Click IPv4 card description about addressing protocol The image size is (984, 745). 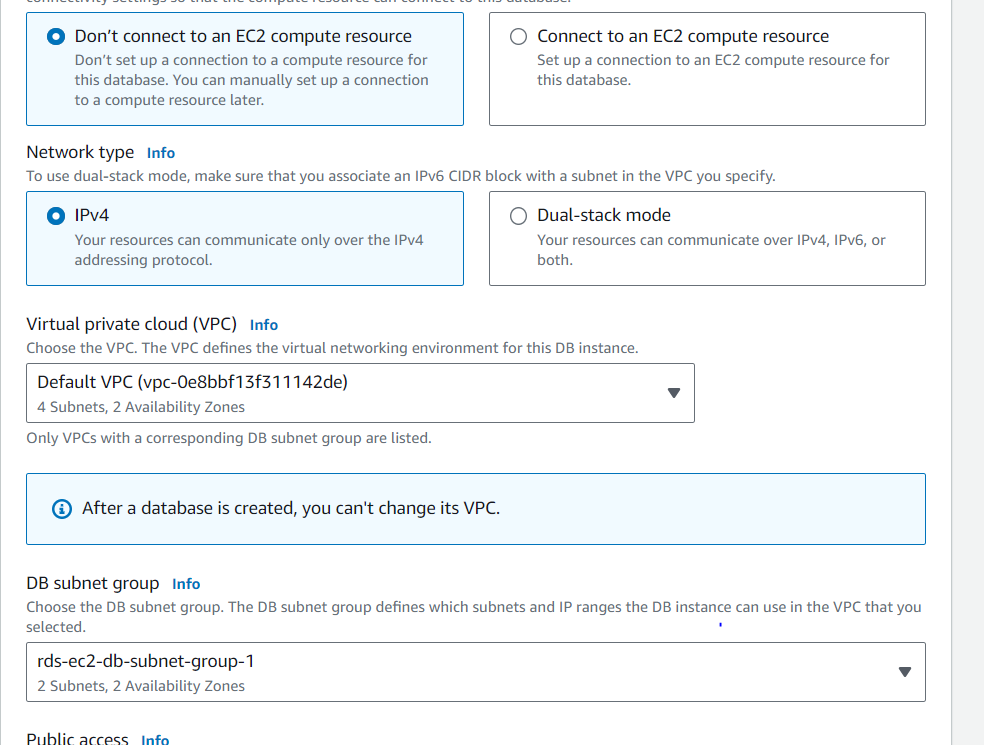point(249,250)
